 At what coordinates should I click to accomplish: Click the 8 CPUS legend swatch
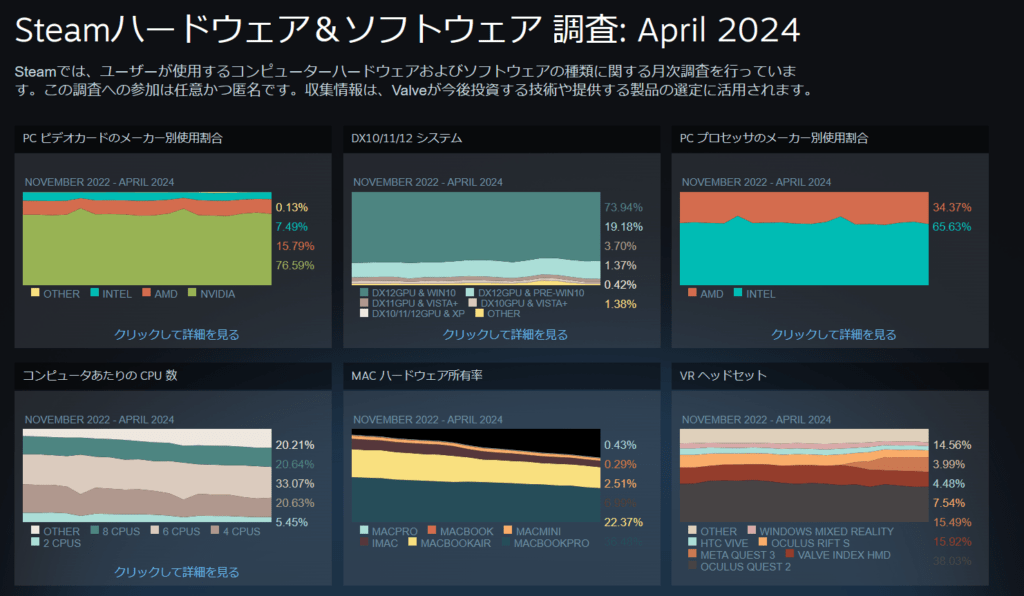tap(95, 530)
